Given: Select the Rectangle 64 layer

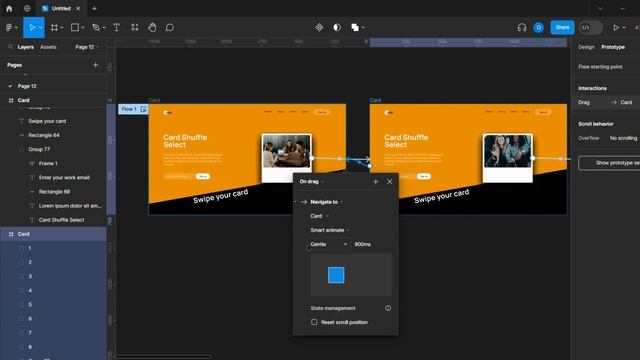Looking at the screenshot, I should 53,135.
